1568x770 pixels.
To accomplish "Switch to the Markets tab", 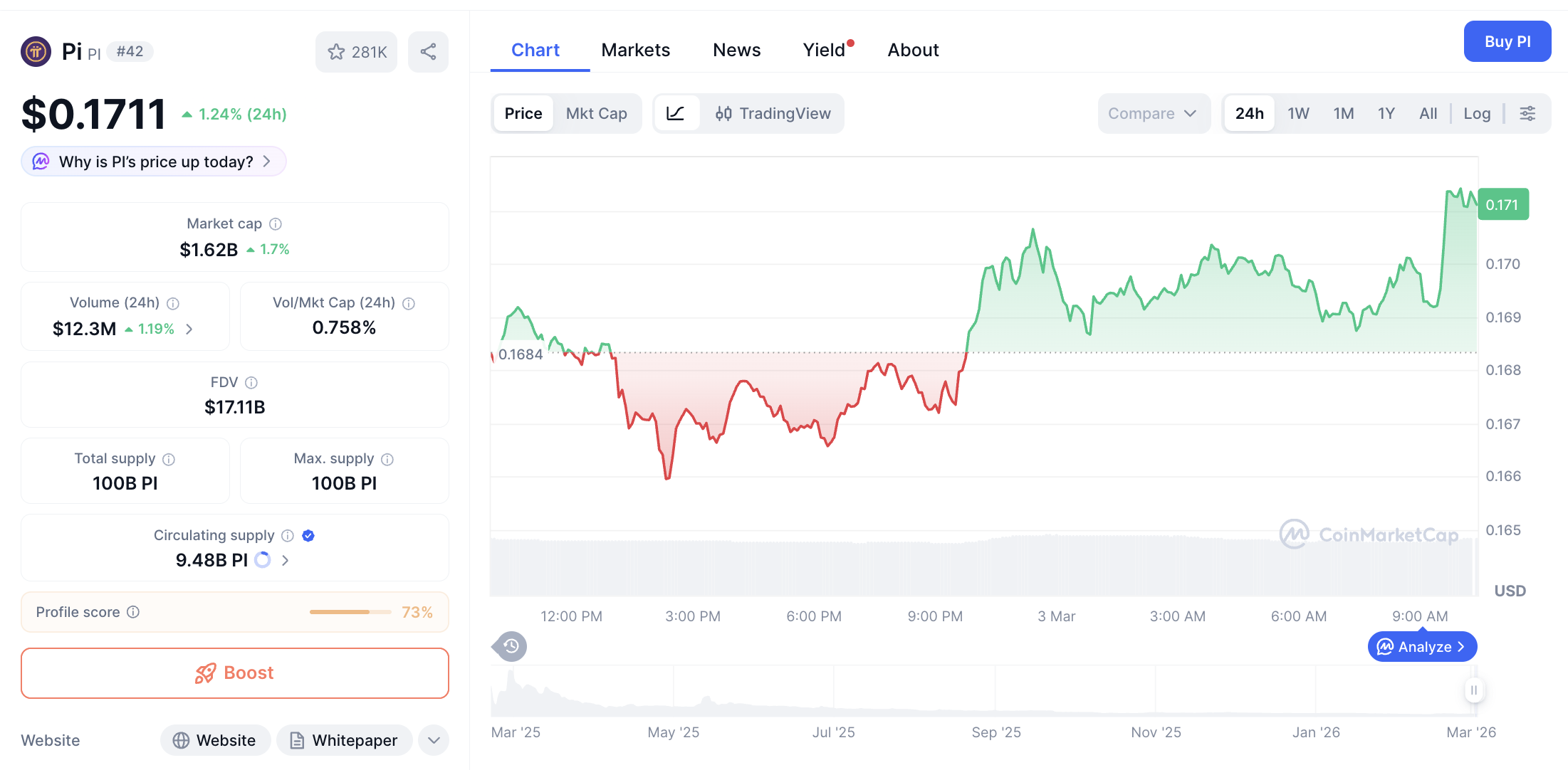I will click(x=636, y=49).
